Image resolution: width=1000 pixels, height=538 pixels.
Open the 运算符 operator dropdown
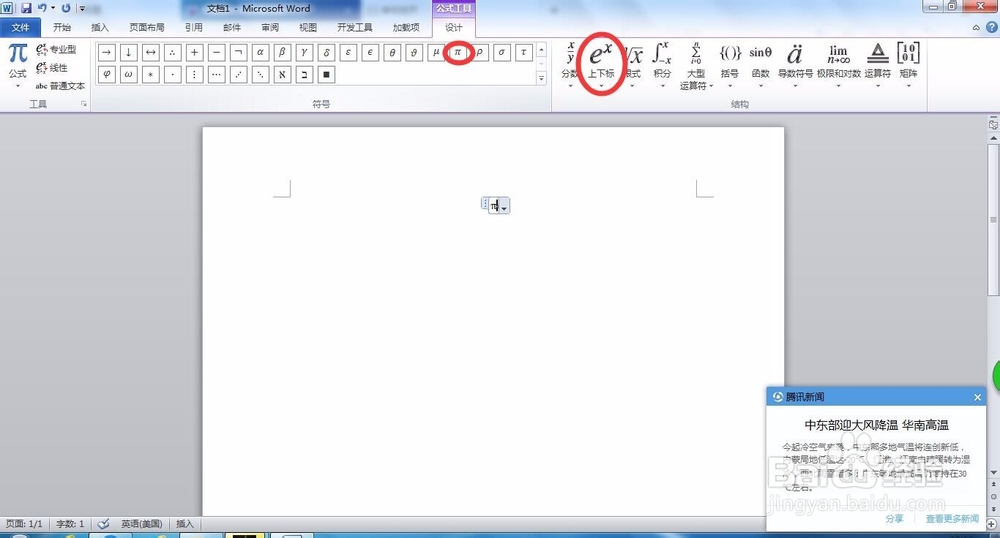[x=878, y=65]
